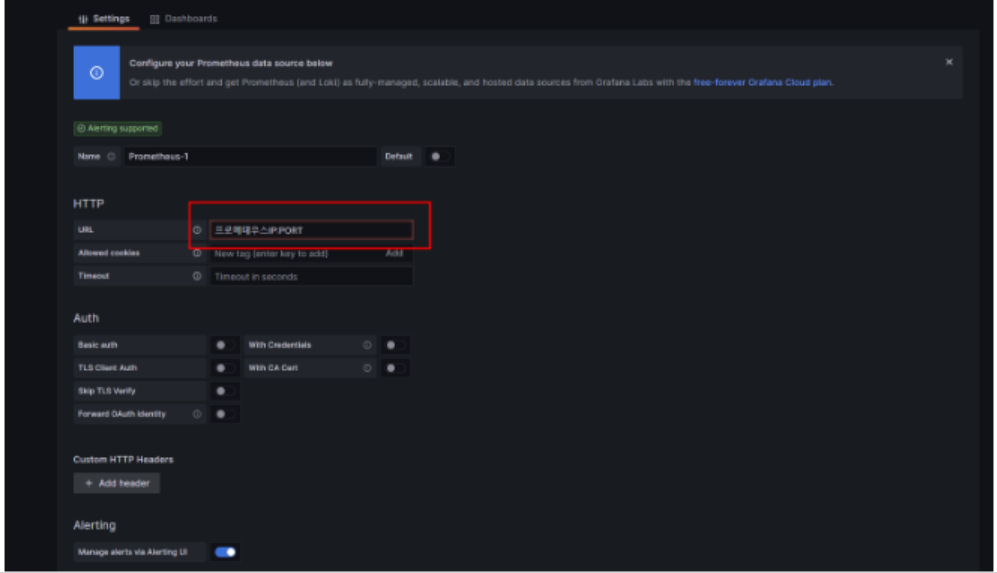This screenshot has height=573, width=997.
Task: Toggle the Default data source switch
Action: pyautogui.click(x=439, y=156)
